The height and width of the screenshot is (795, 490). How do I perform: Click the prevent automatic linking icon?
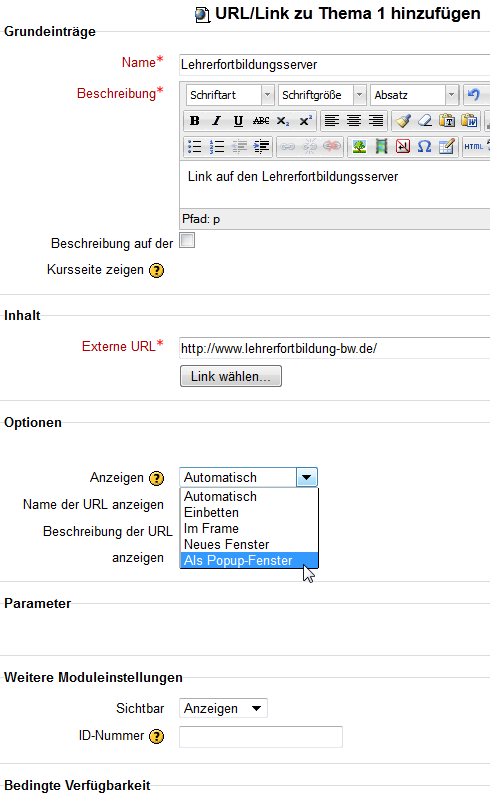332,147
